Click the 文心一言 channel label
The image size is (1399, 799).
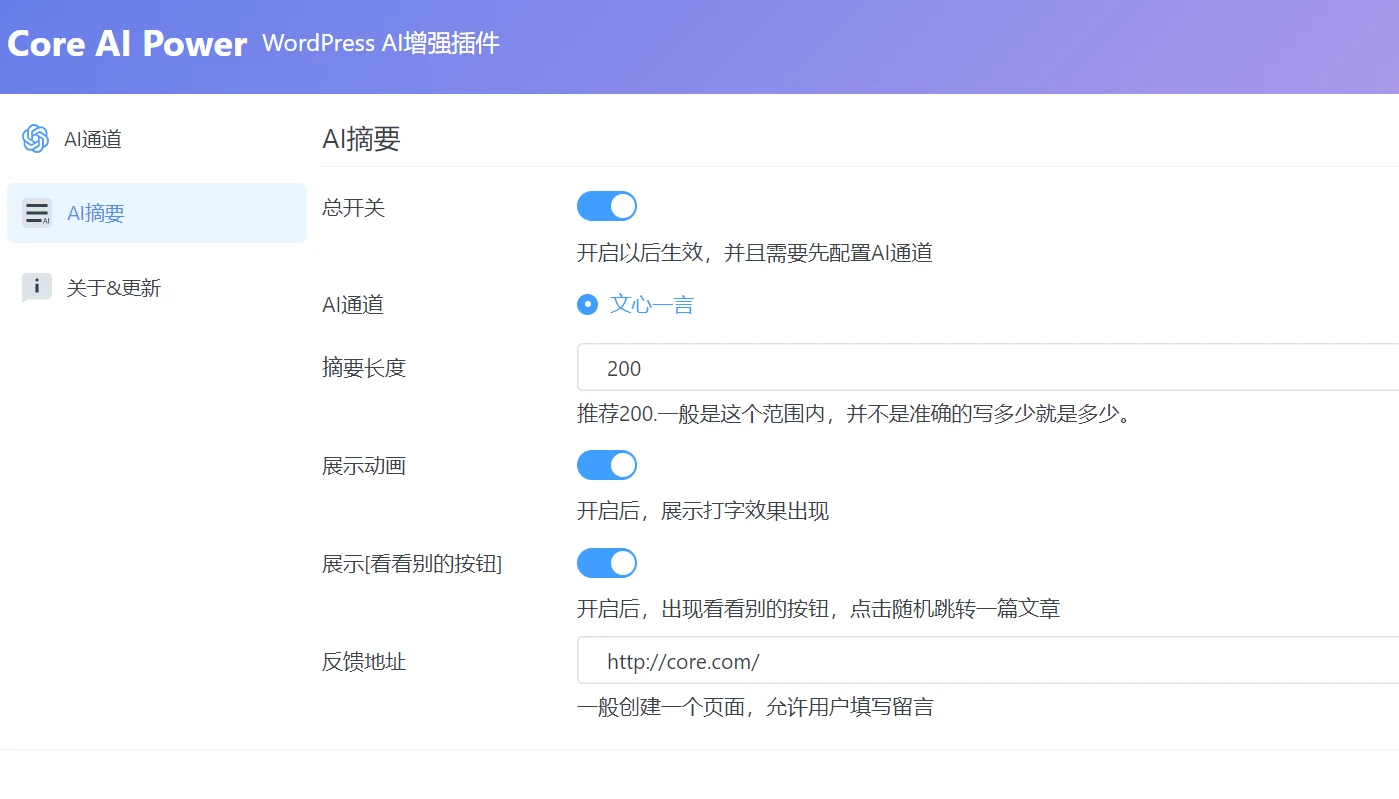pyautogui.click(x=651, y=304)
